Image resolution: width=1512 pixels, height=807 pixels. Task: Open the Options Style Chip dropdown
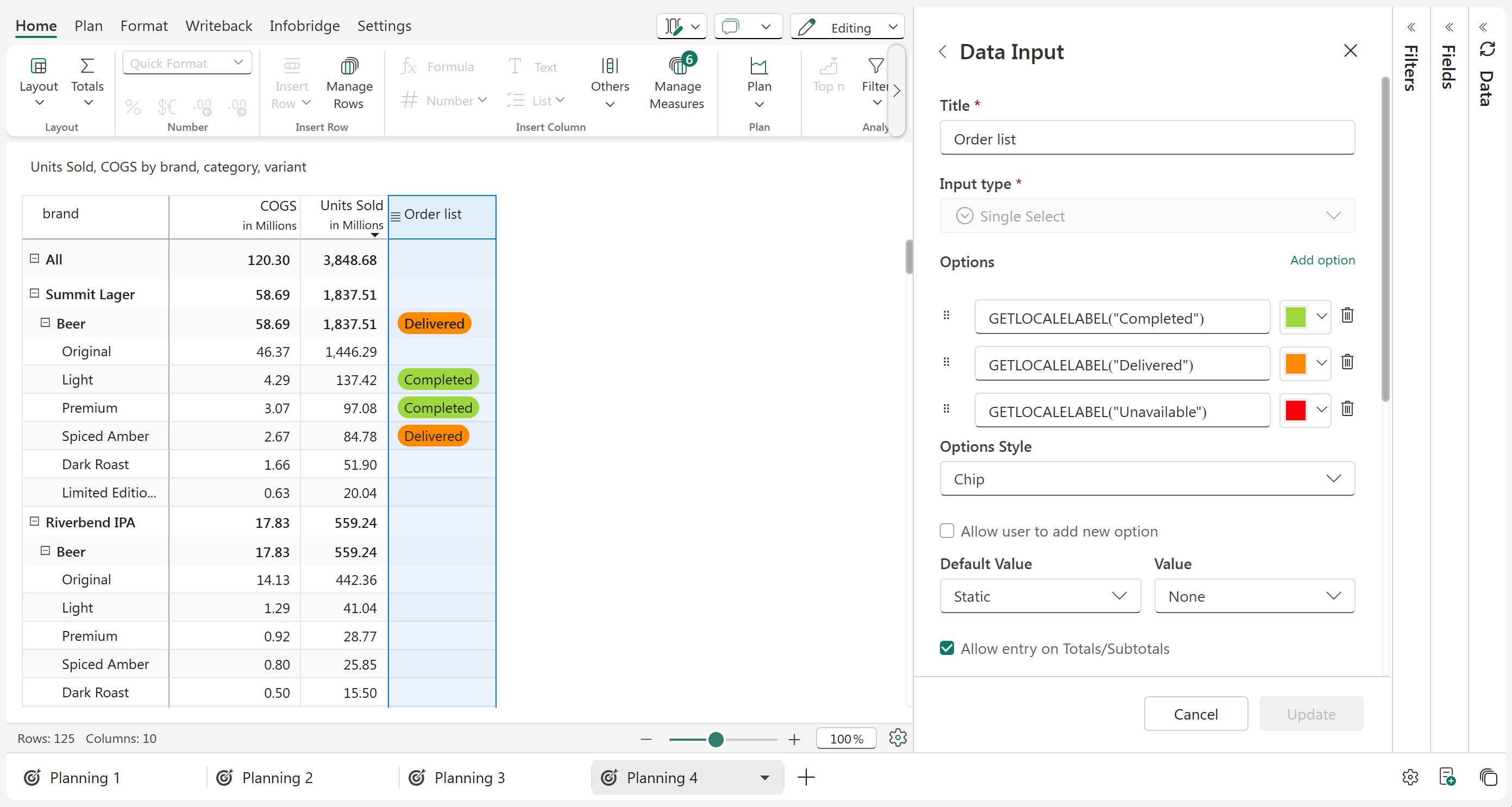[1147, 479]
